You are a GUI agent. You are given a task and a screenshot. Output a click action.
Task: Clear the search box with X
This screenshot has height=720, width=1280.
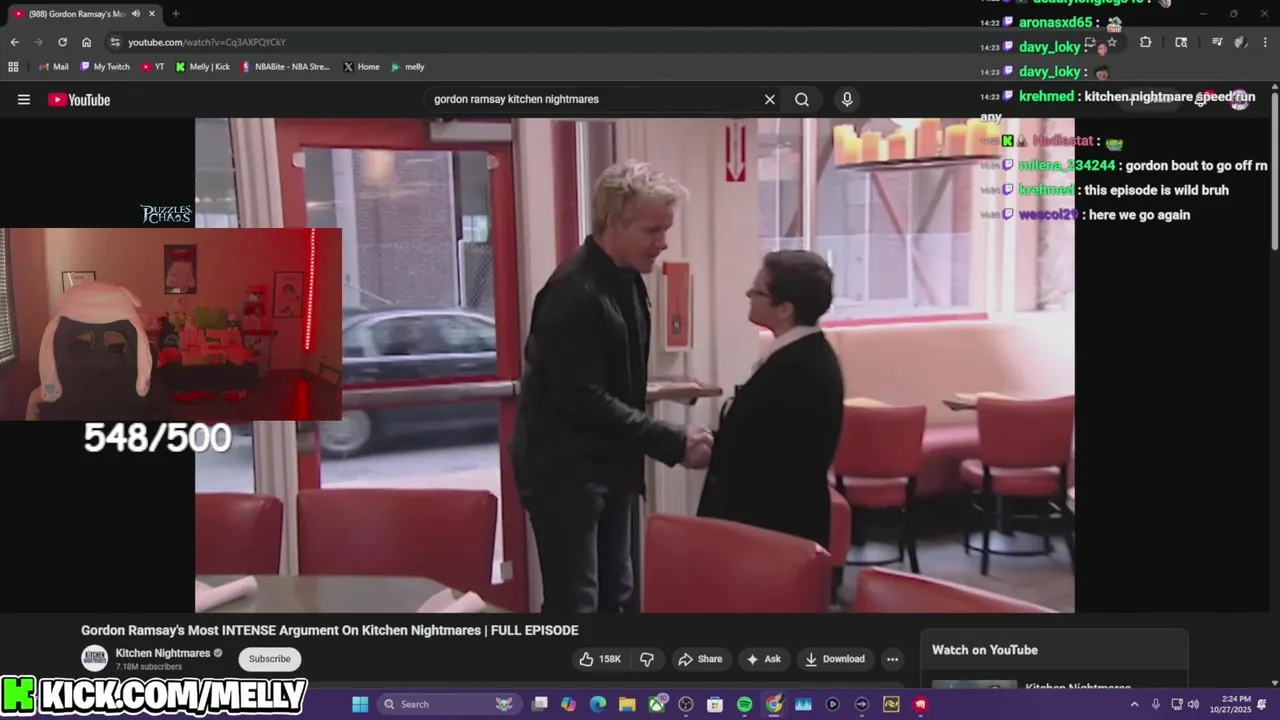click(770, 99)
